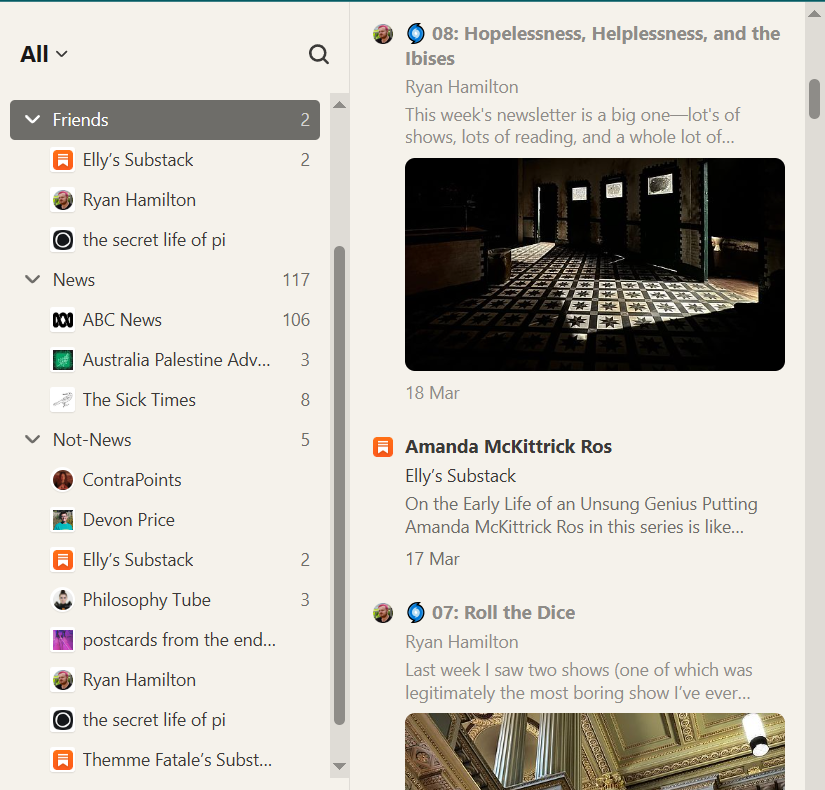Screen dimensions: 825x790
Task: Click secret life of pi icon under Not-News
Action: [x=63, y=720]
